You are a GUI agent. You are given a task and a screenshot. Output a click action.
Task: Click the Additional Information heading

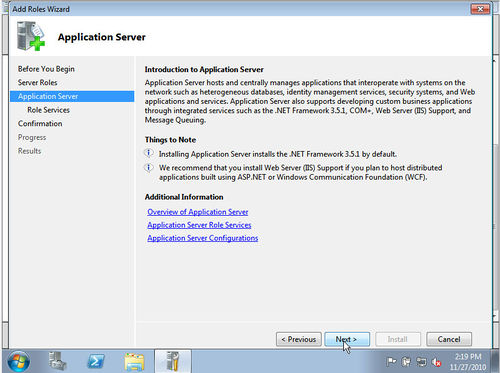pos(184,197)
